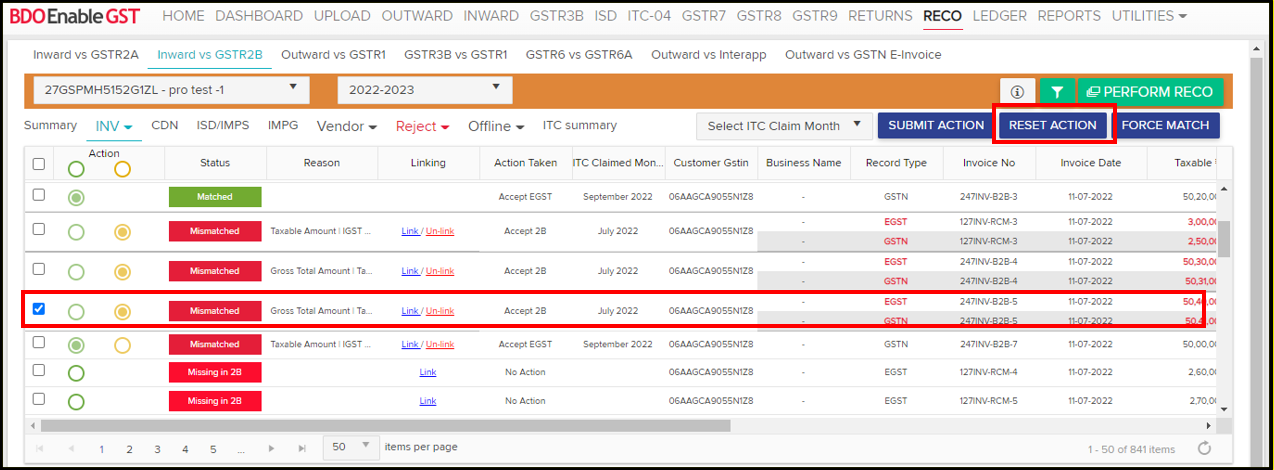Click the info icon button
1274x470 pixels.
point(1017,91)
